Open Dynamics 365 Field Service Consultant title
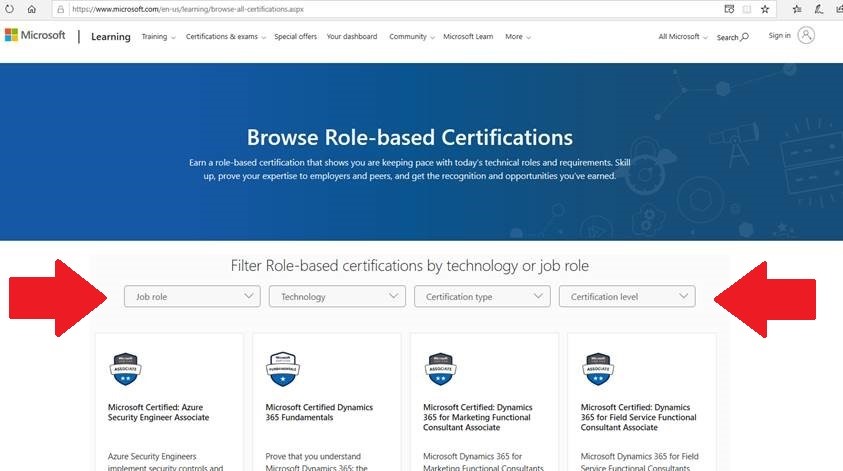843x471 pixels. [x=638, y=417]
